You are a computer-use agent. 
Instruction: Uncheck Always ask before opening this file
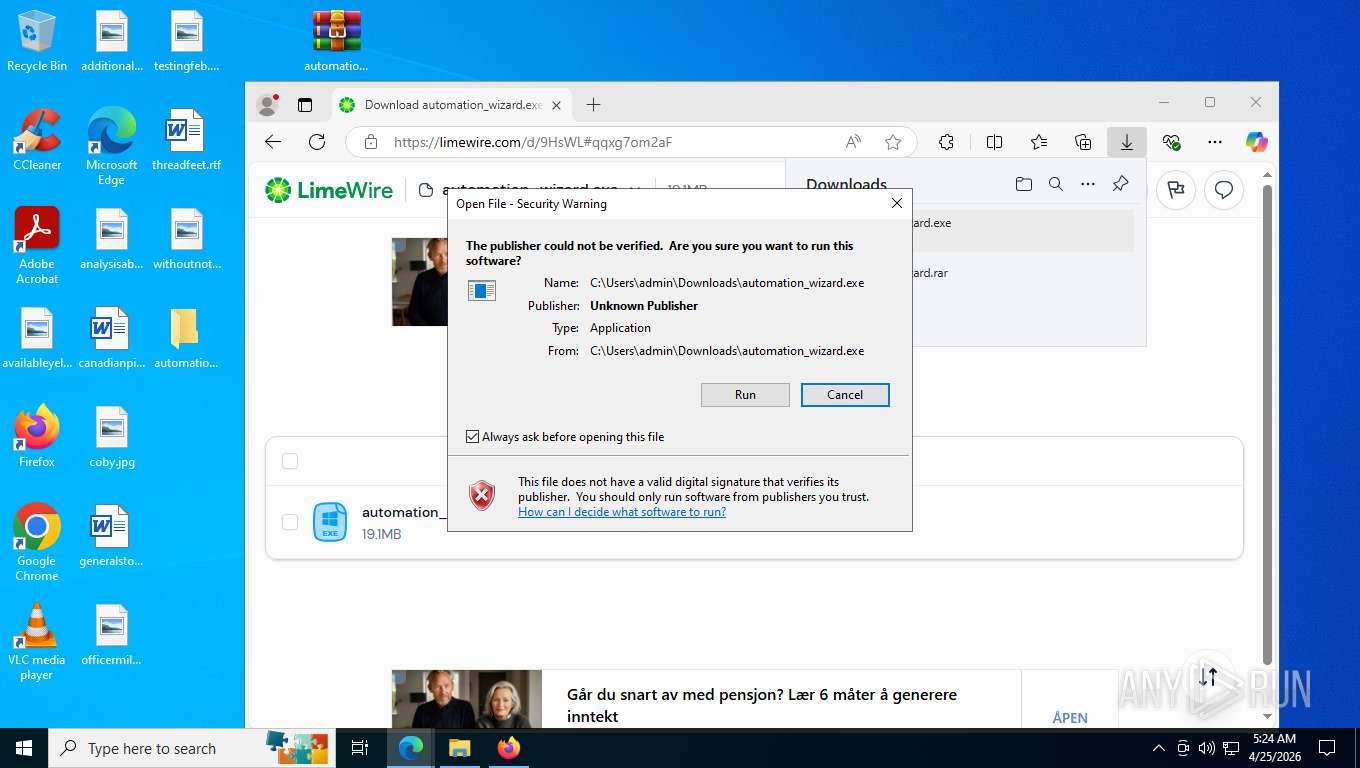(473, 437)
